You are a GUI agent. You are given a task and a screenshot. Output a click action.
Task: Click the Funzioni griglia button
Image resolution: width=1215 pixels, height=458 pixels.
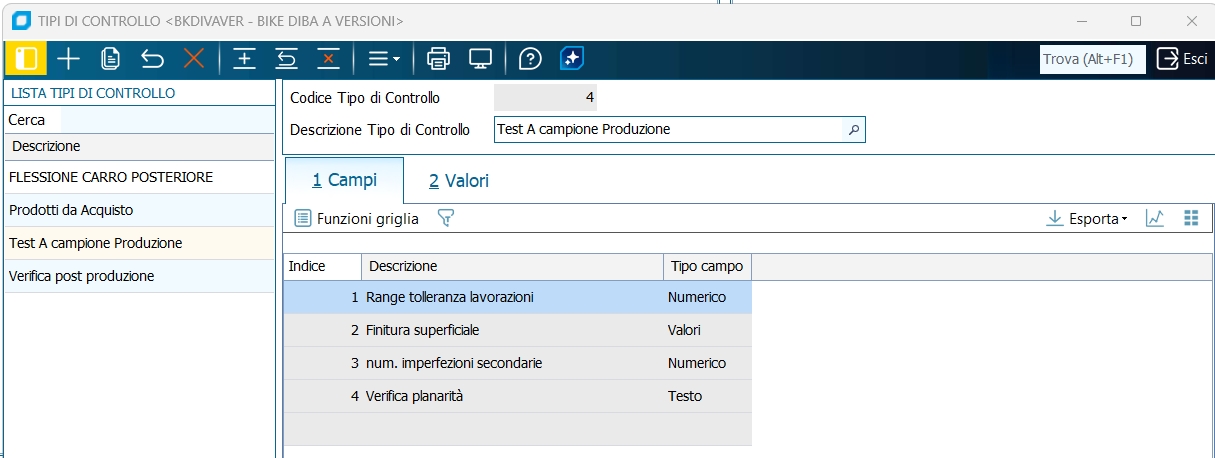357,218
